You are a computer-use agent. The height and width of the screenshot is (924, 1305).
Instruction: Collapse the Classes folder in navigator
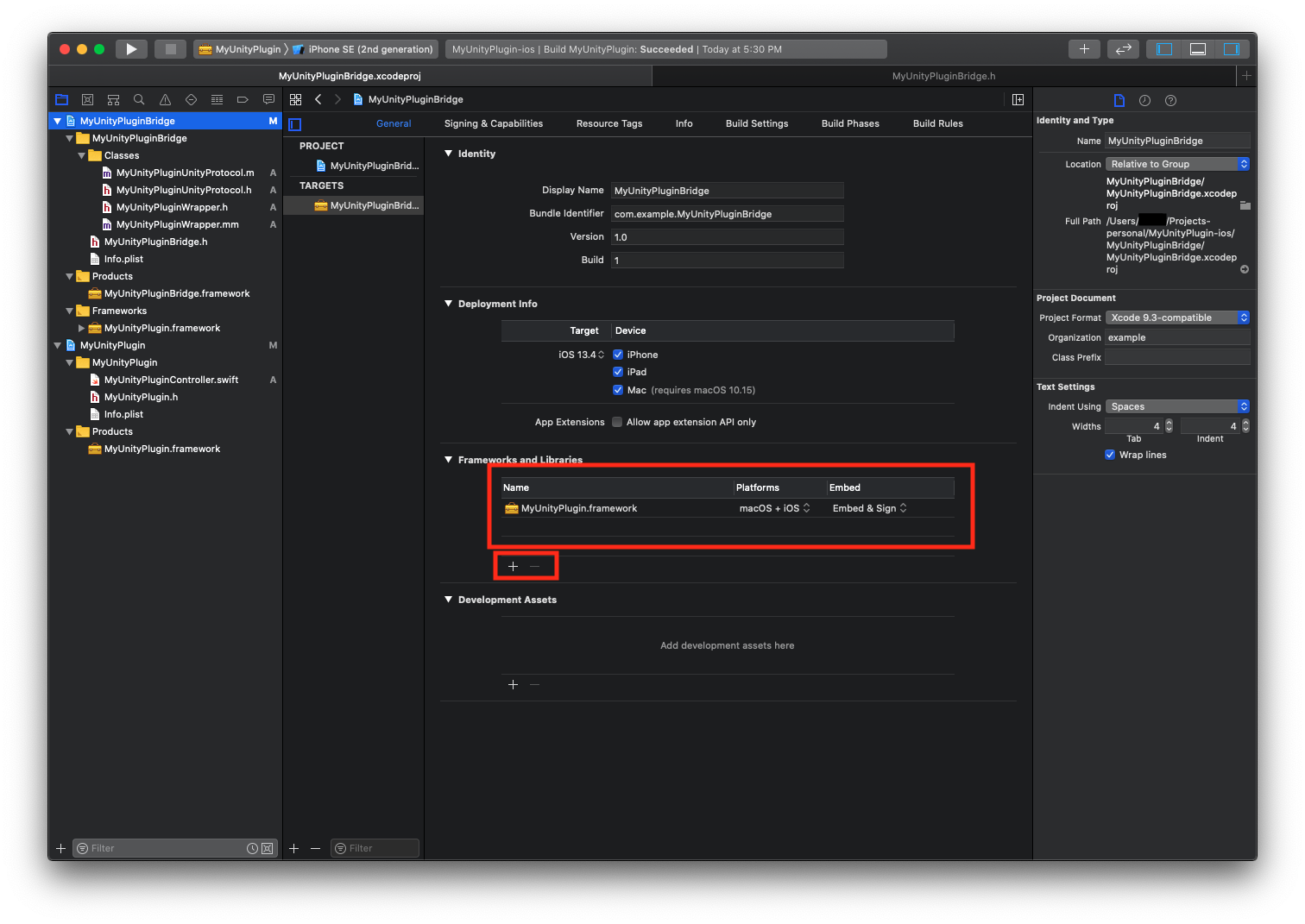point(82,156)
